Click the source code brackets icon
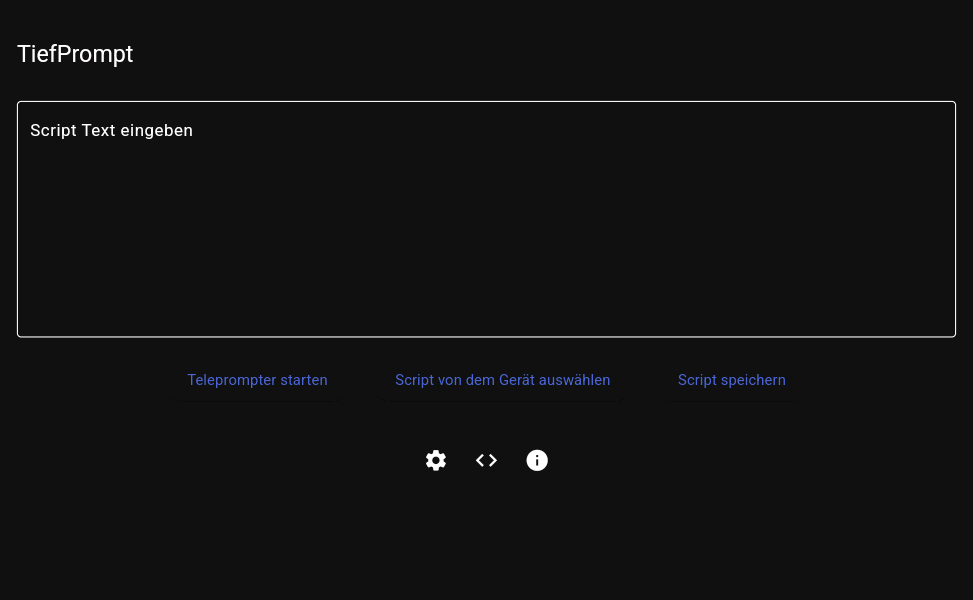Image resolution: width=973 pixels, height=600 pixels. pos(486,460)
